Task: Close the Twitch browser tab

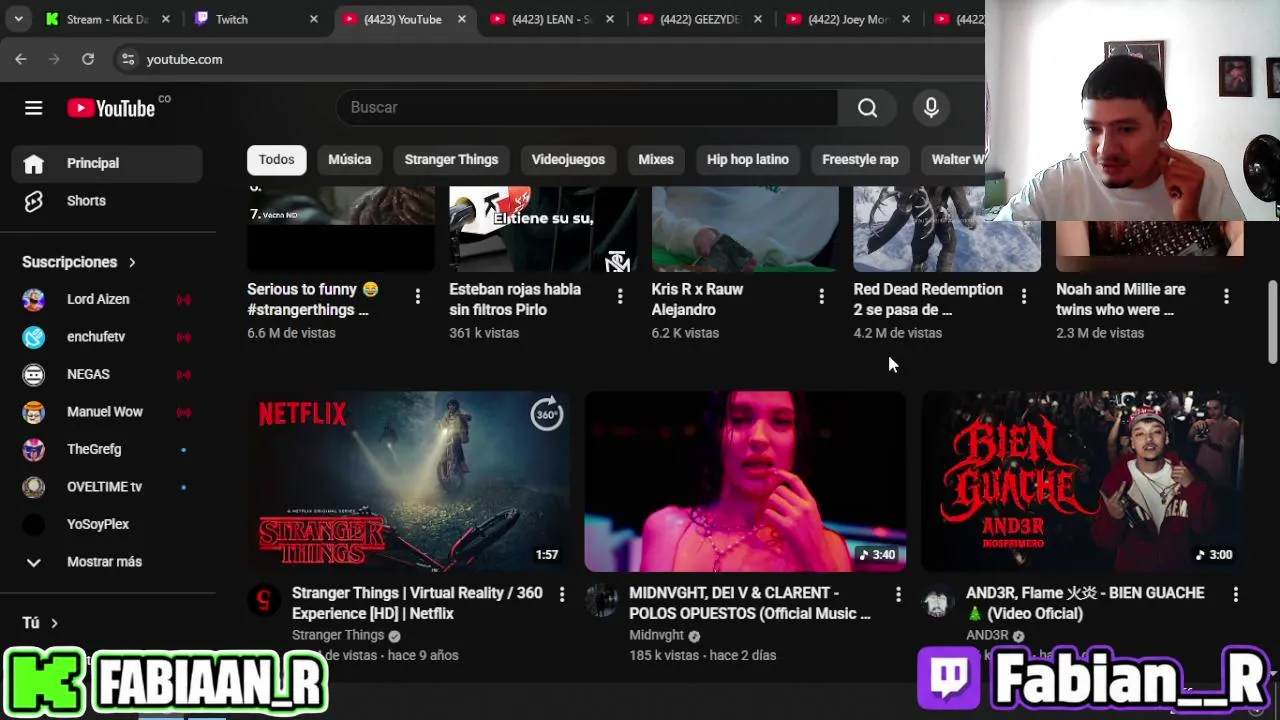Action: click(x=314, y=19)
